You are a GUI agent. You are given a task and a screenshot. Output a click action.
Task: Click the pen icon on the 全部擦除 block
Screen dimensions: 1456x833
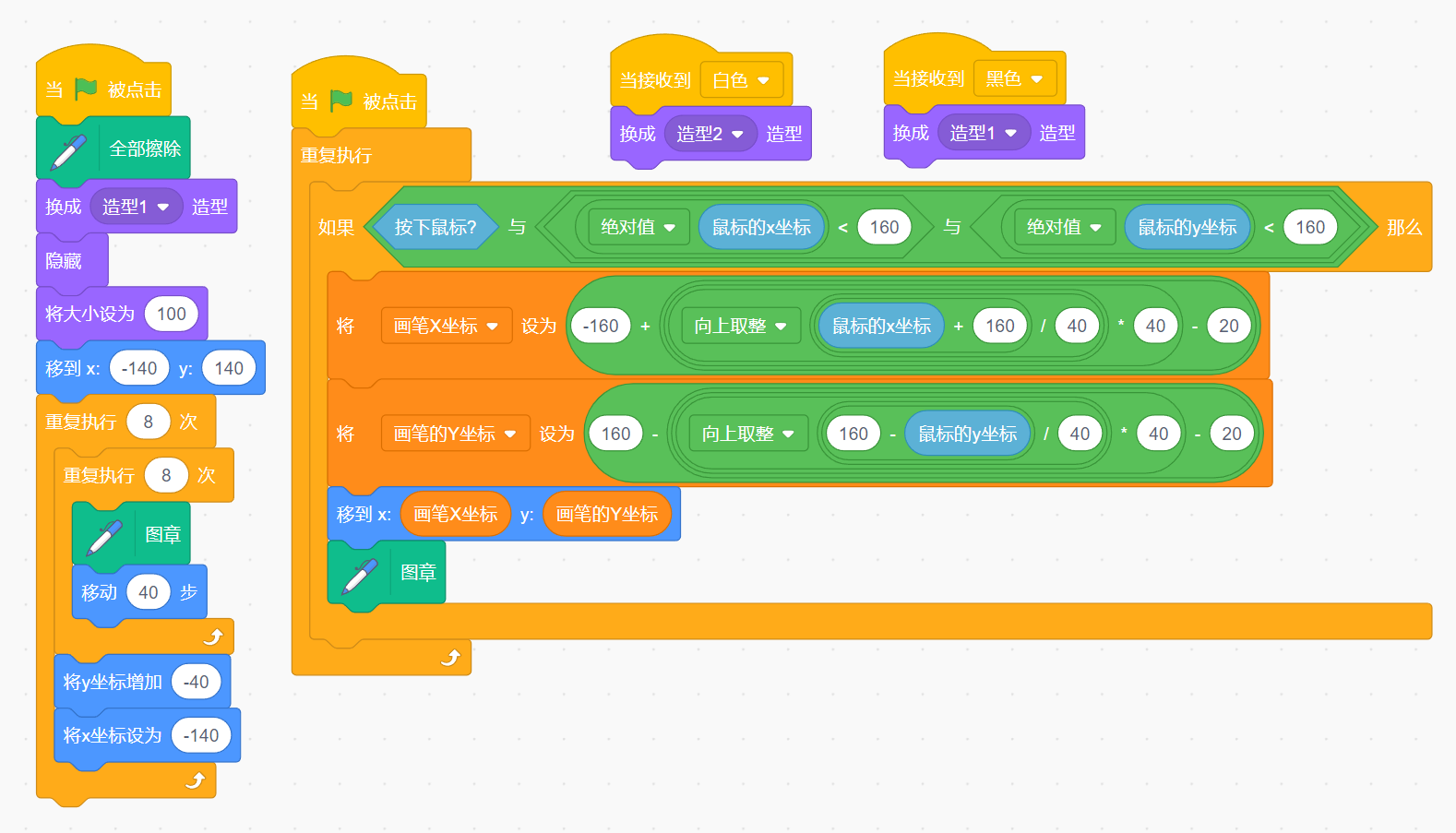tap(68, 150)
